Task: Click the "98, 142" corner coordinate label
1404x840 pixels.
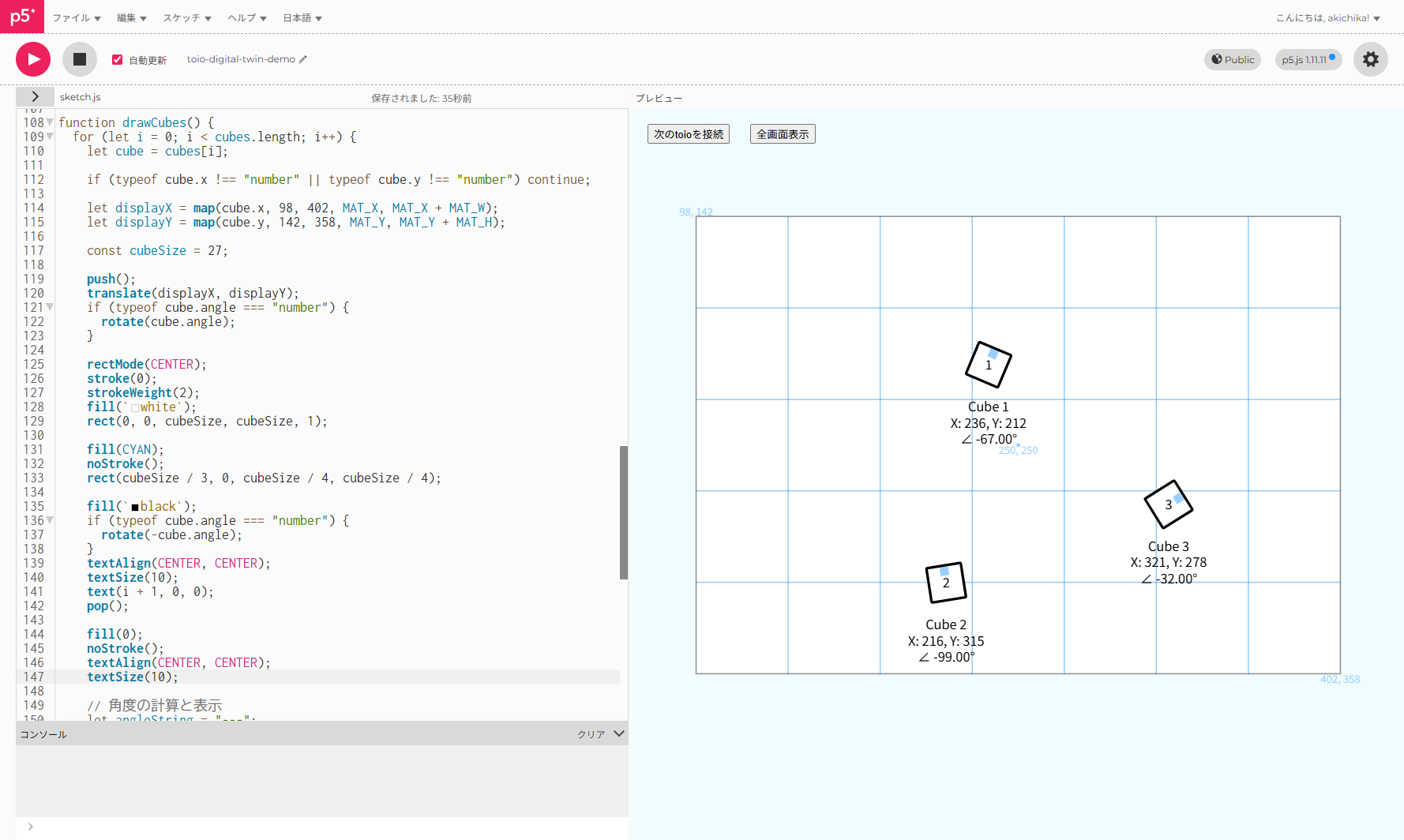Action: [696, 212]
